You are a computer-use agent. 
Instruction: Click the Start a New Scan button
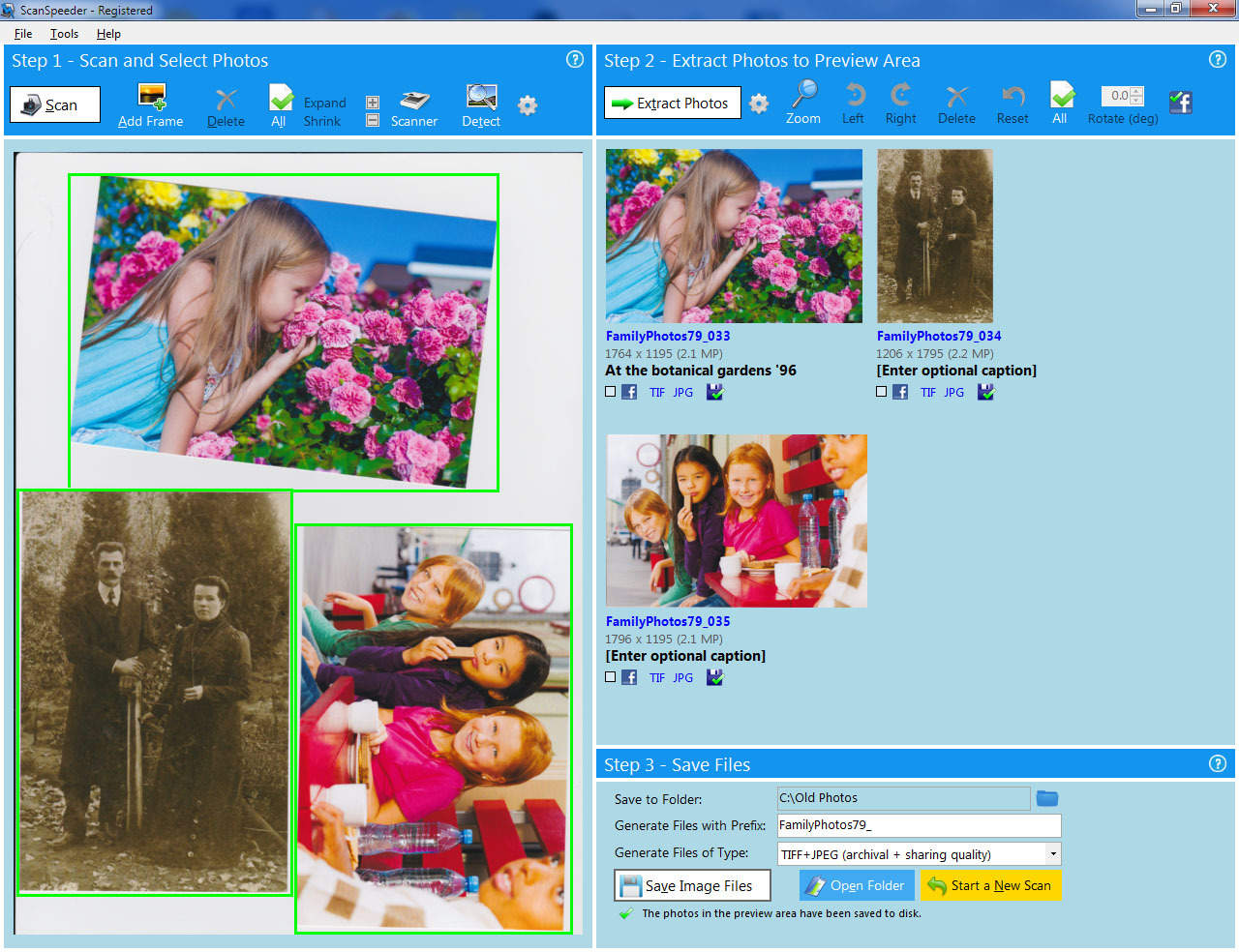[991, 885]
